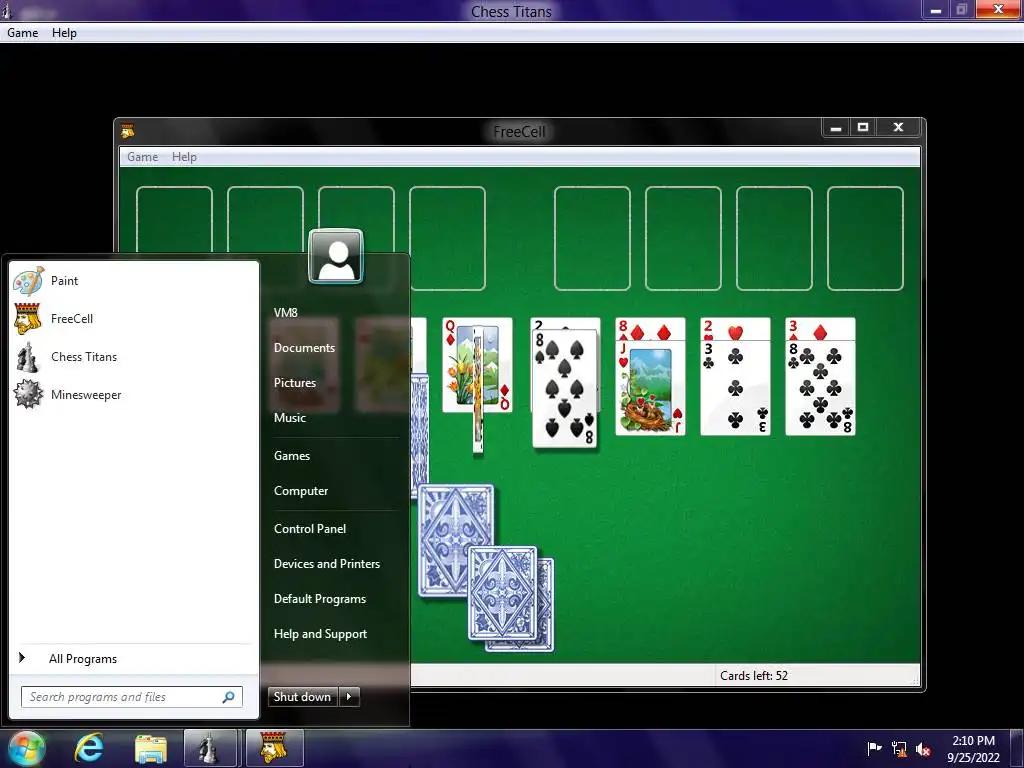This screenshot has height=768, width=1024.
Task: Open Pictures from the Start menu
Action: click(x=295, y=383)
